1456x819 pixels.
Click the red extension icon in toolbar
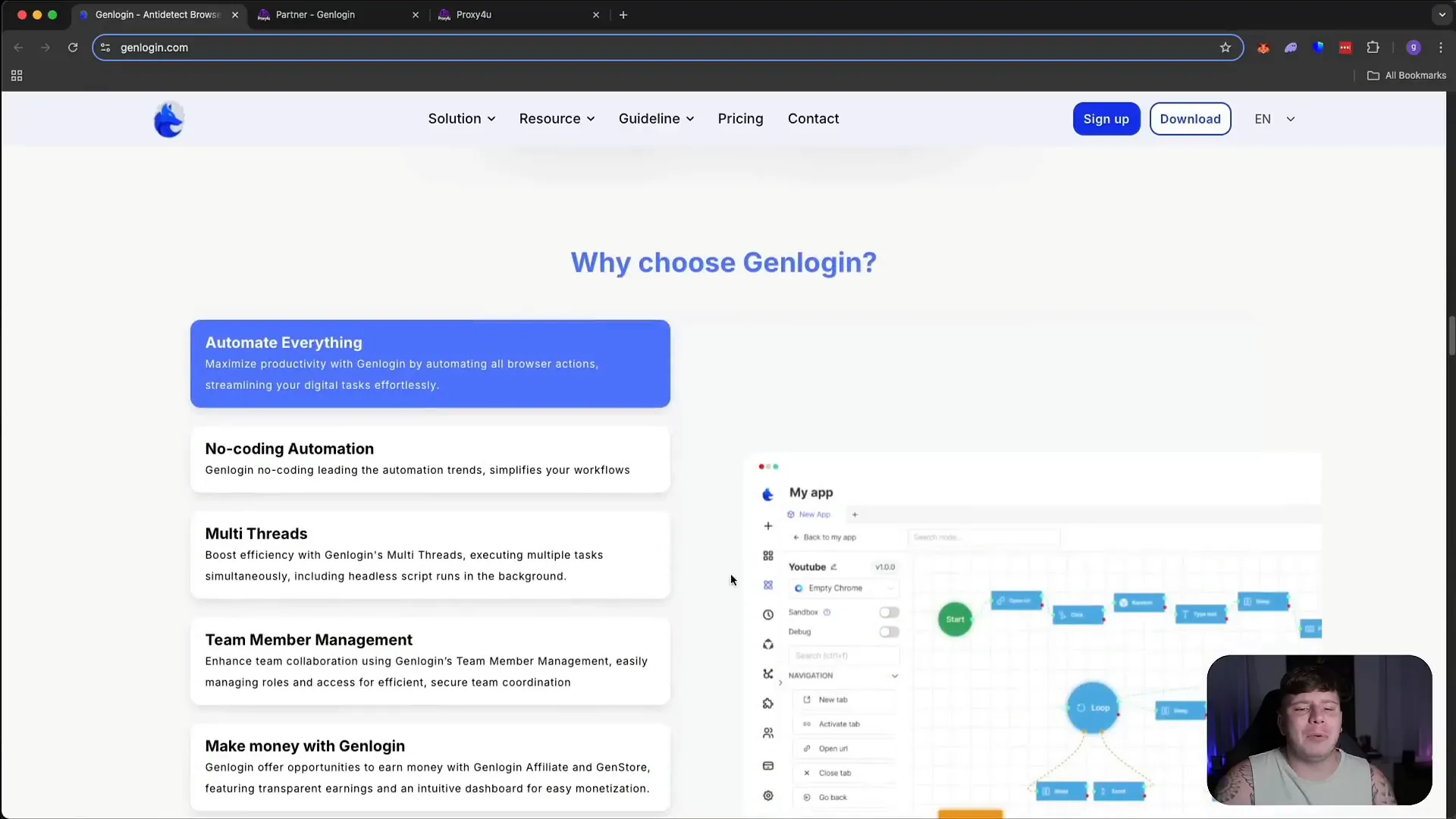pos(1345,47)
